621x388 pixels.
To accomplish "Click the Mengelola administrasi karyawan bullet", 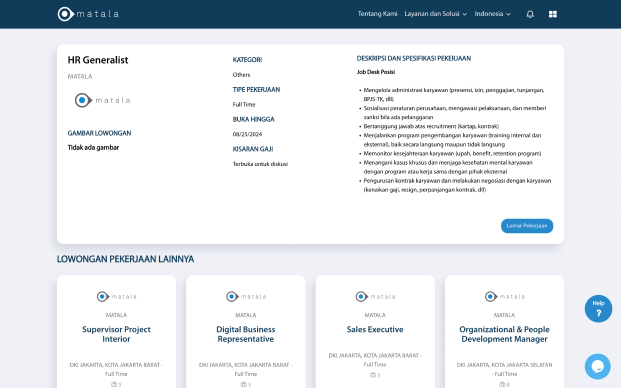I will click(453, 95).
